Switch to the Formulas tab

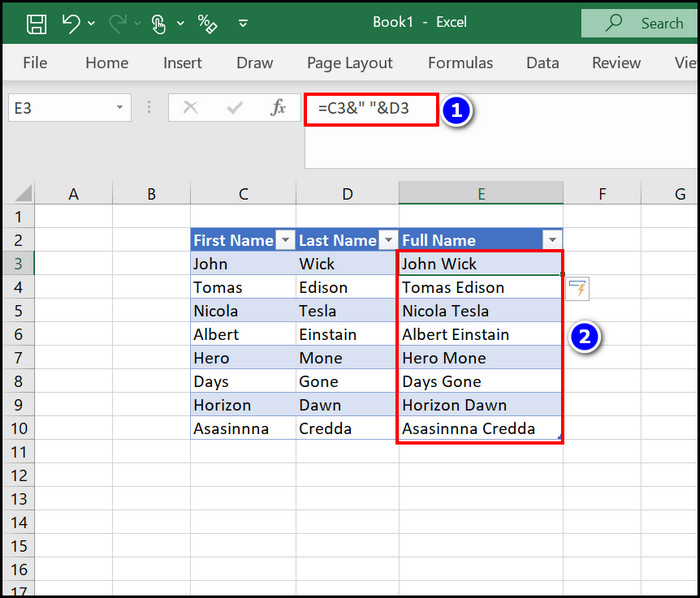point(460,62)
